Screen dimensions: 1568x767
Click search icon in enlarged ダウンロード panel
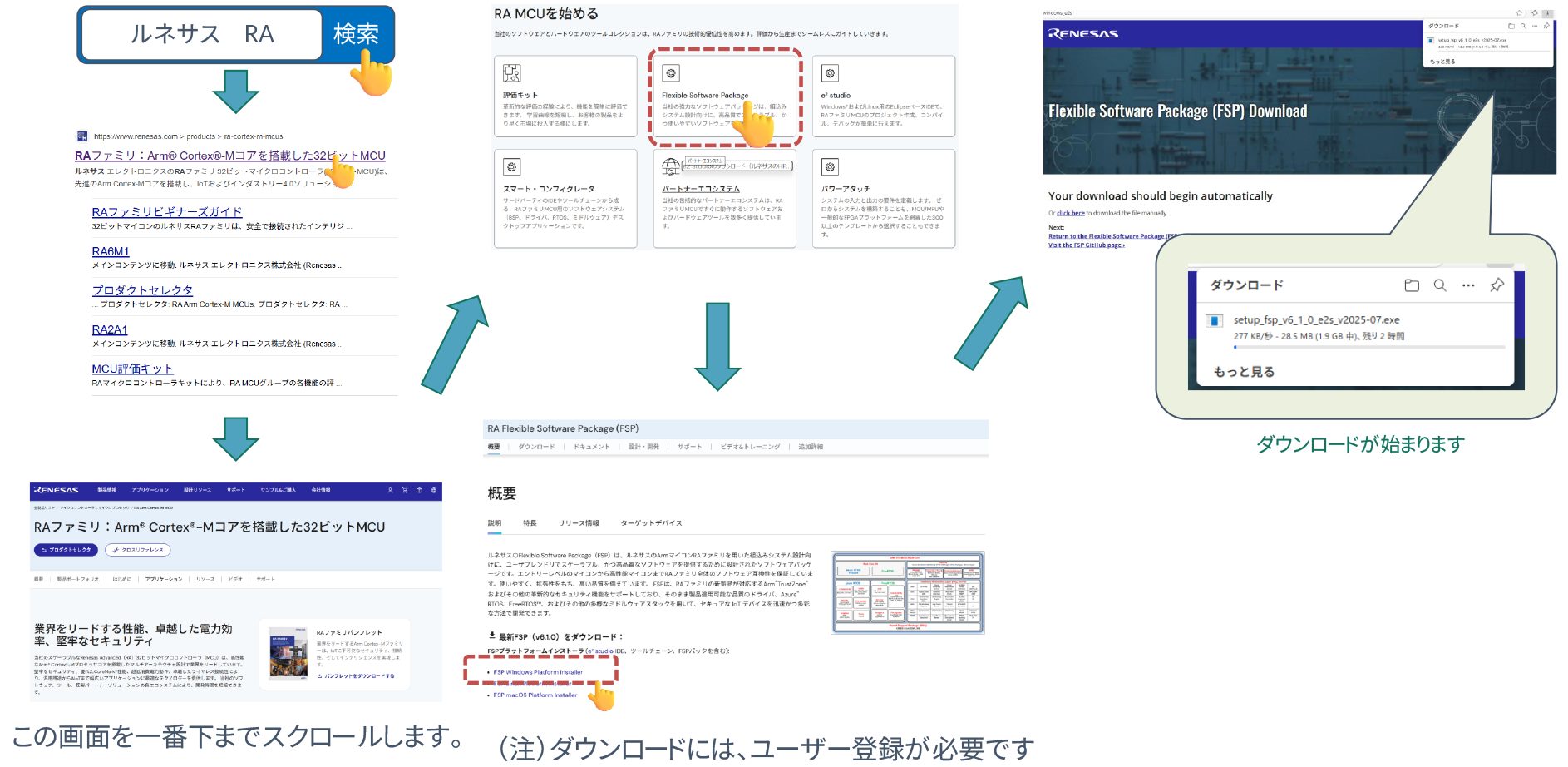coord(1440,285)
